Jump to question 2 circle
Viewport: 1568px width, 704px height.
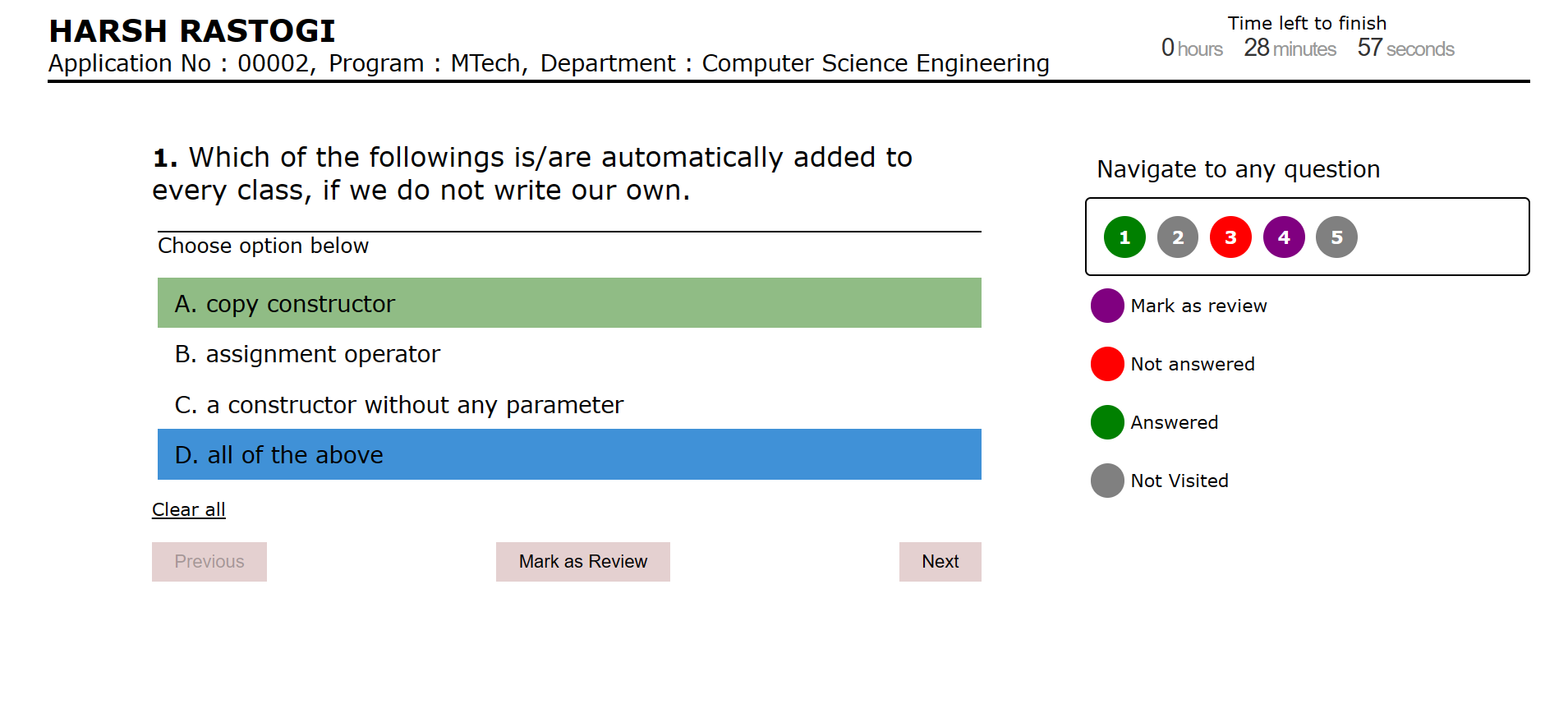(1178, 237)
